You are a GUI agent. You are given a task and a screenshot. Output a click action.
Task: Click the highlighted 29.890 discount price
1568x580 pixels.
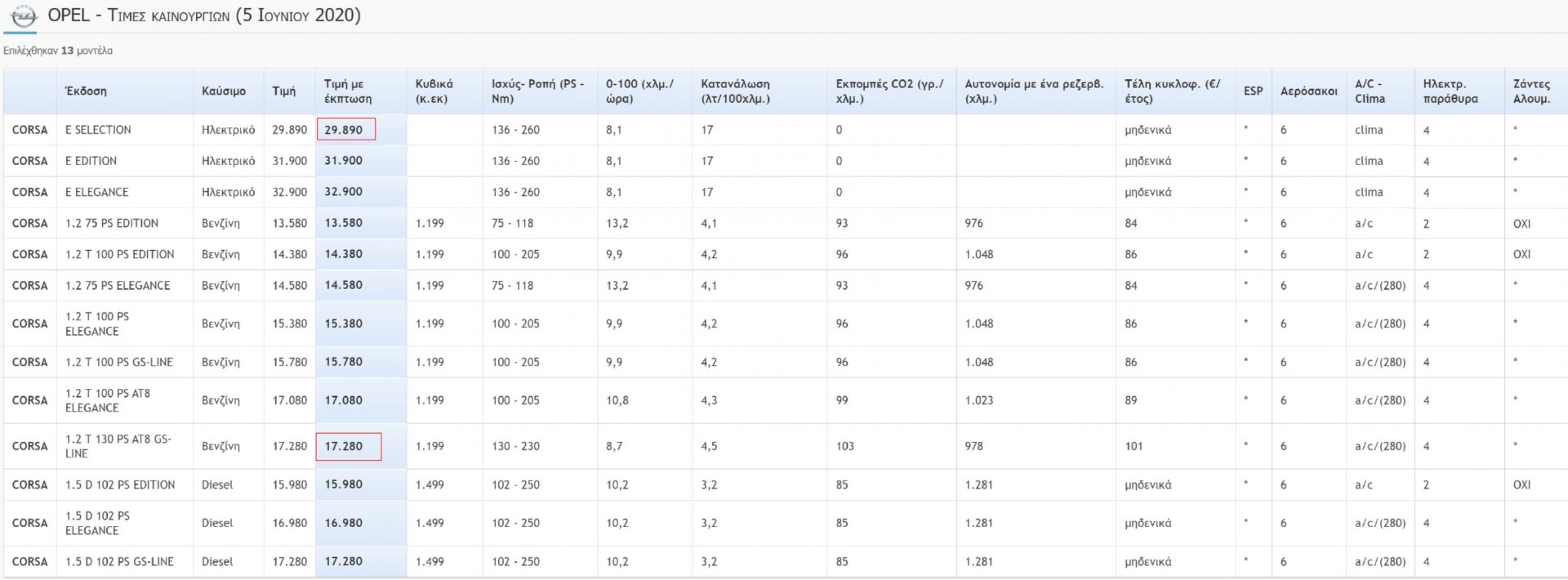(345, 130)
